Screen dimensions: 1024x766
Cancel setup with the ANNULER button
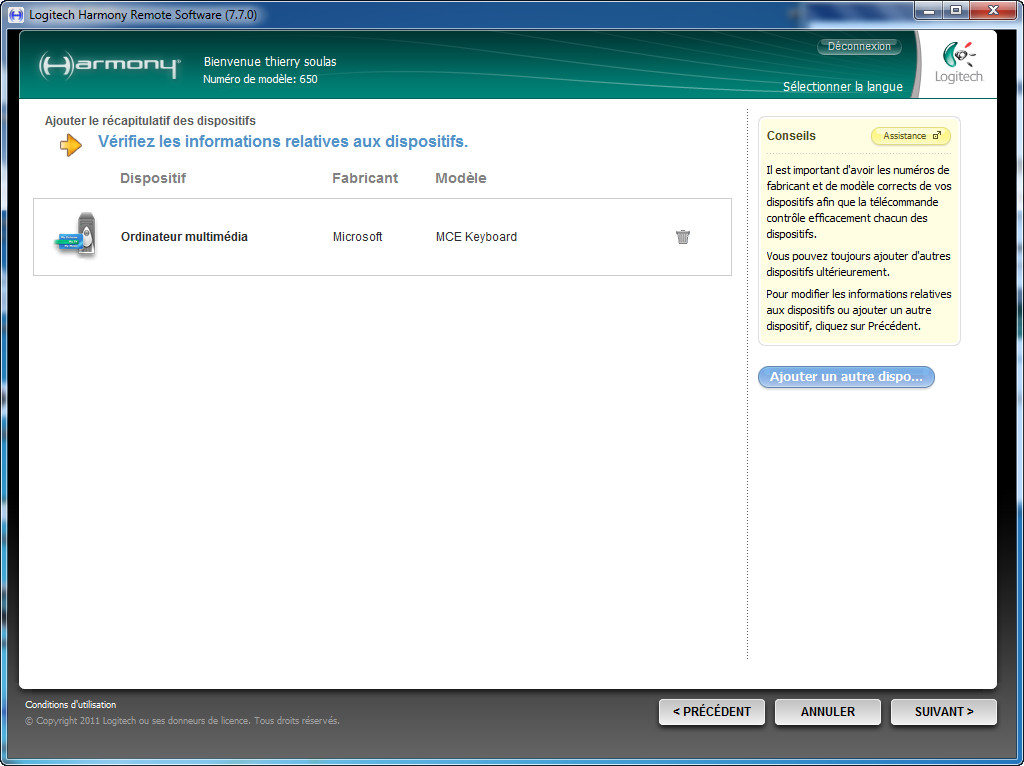[x=827, y=712]
